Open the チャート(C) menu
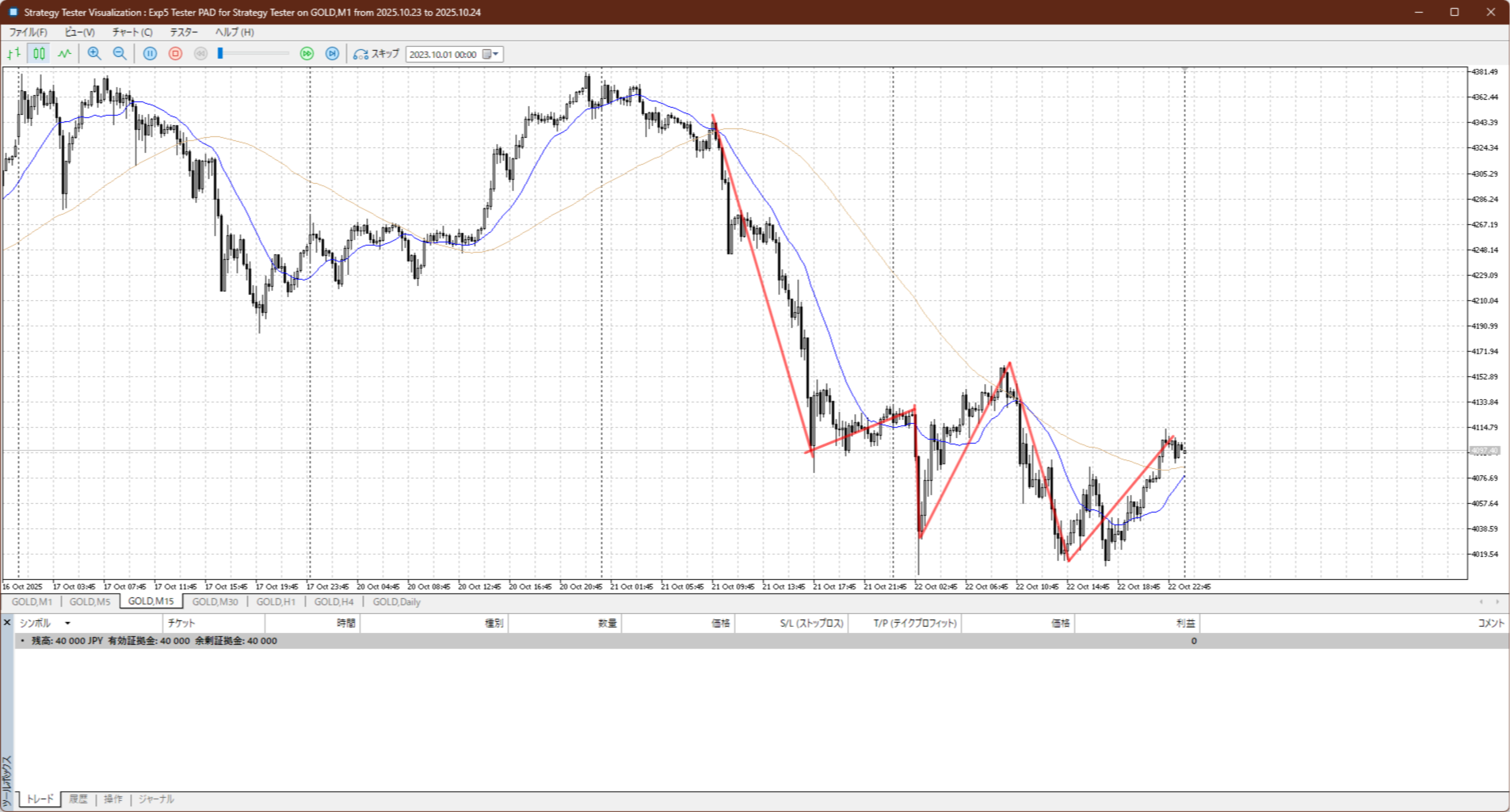Image resolution: width=1510 pixels, height=812 pixels. point(132,32)
